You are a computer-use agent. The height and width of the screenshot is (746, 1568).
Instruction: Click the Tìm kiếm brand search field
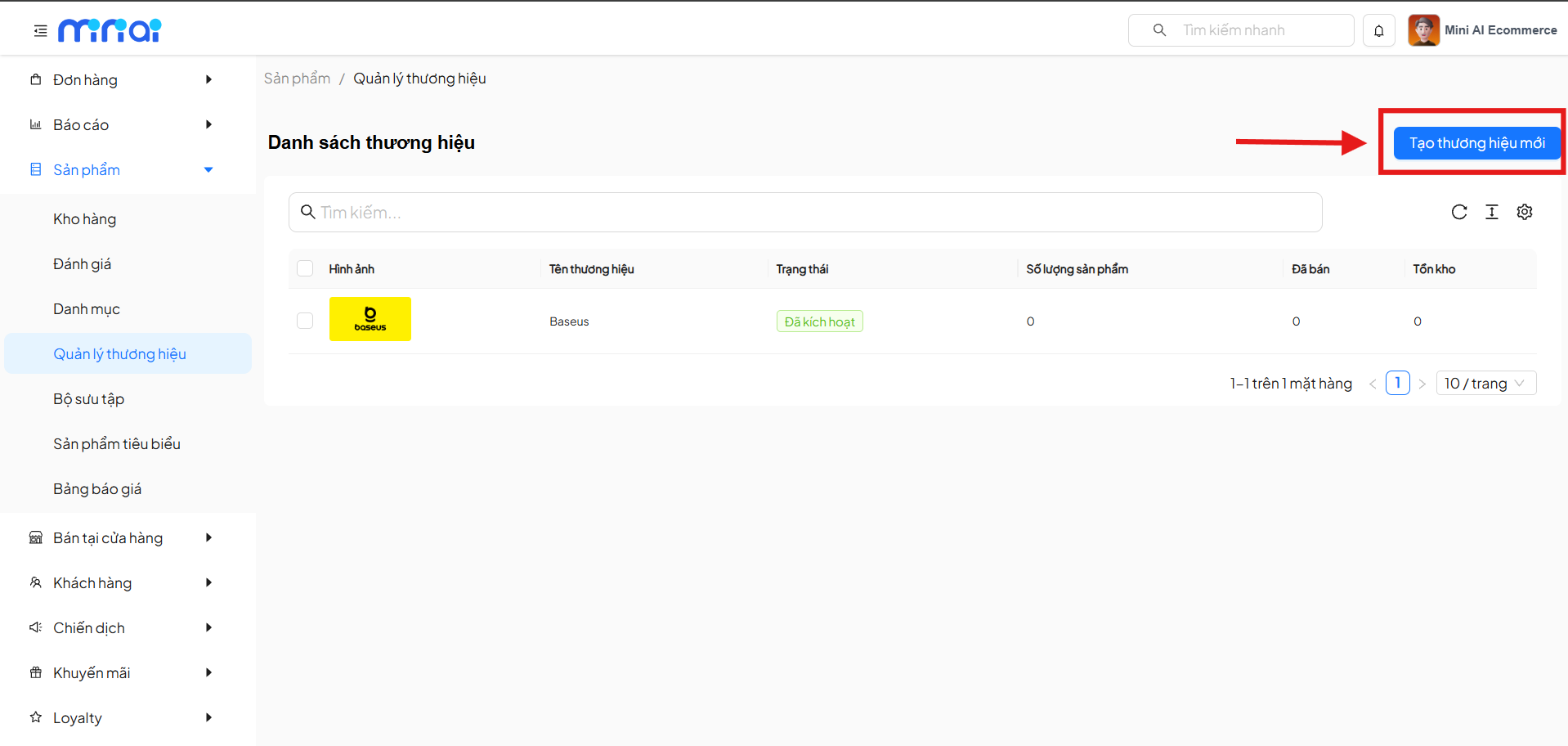point(805,213)
